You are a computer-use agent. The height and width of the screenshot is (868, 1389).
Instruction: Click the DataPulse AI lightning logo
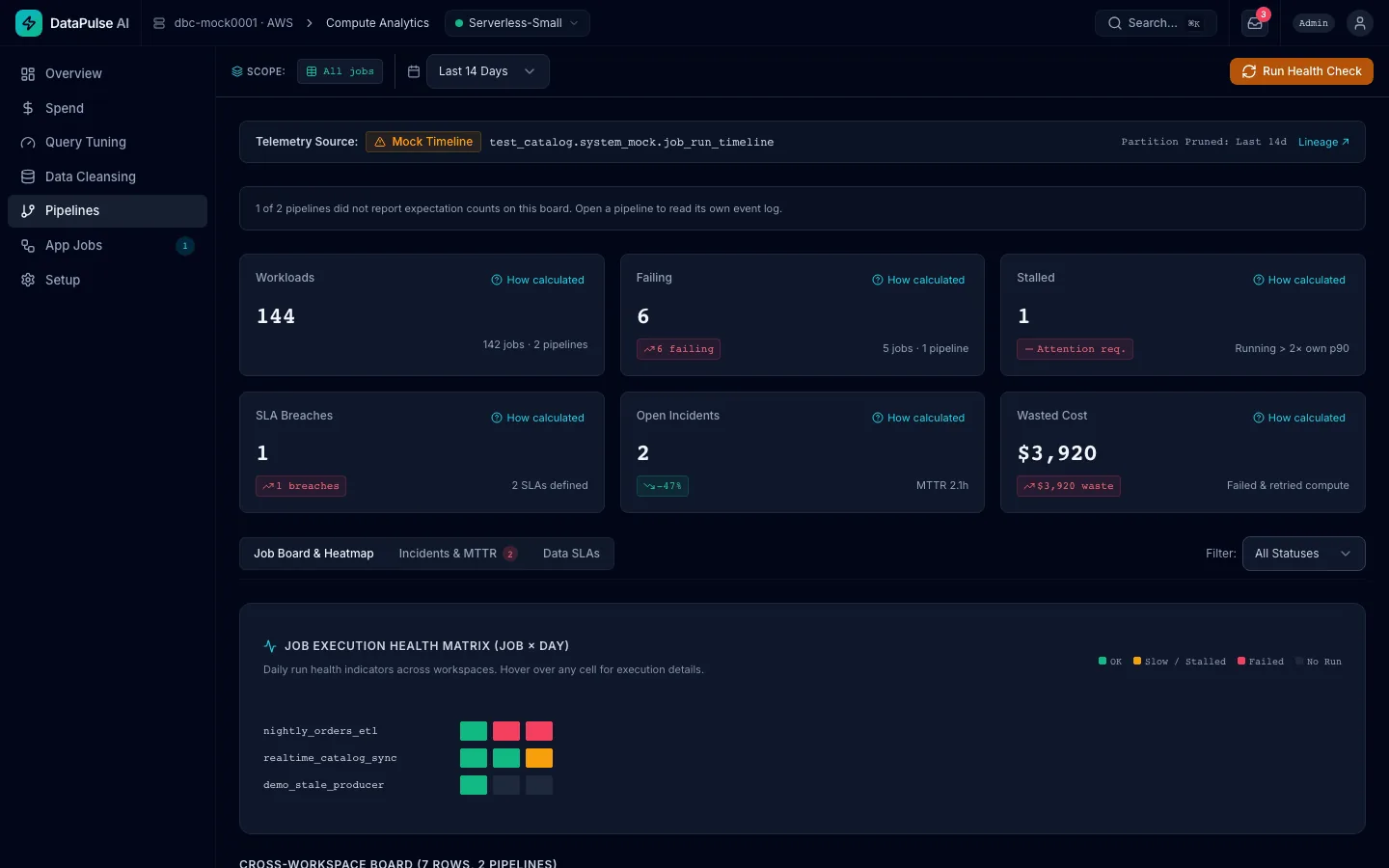[x=29, y=23]
